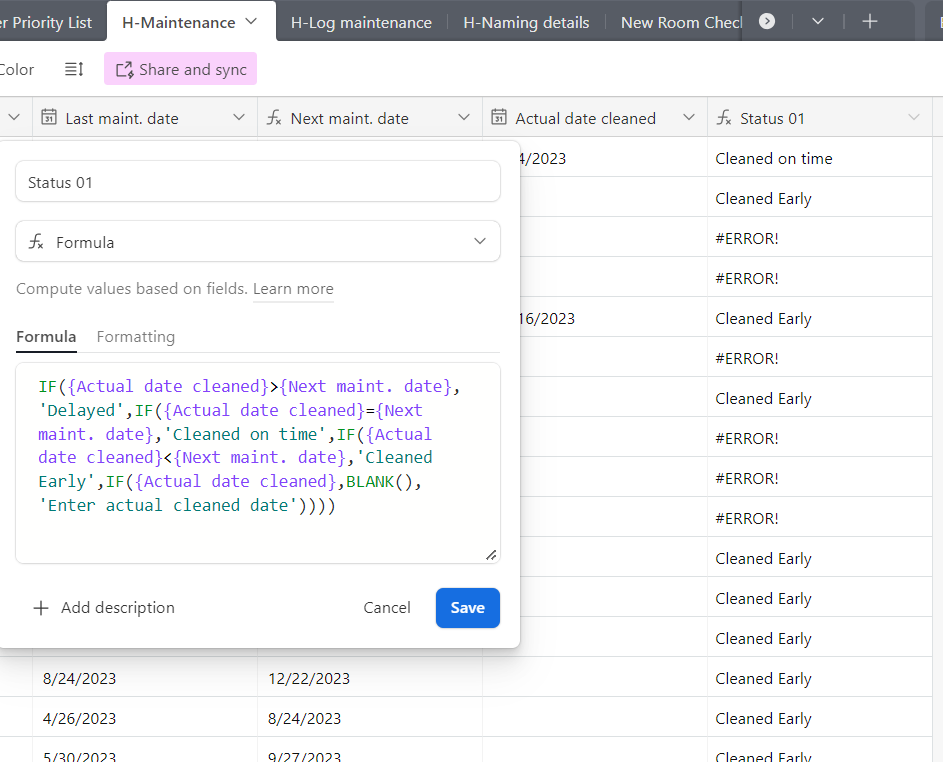Open row height options icon

[x=74, y=69]
